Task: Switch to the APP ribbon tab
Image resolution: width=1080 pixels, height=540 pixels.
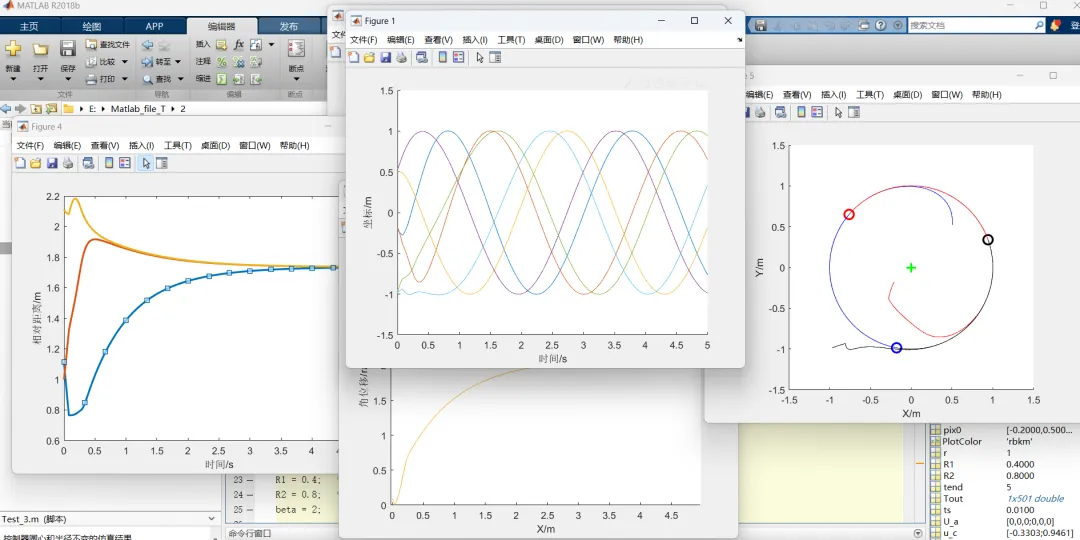Action: (154, 27)
